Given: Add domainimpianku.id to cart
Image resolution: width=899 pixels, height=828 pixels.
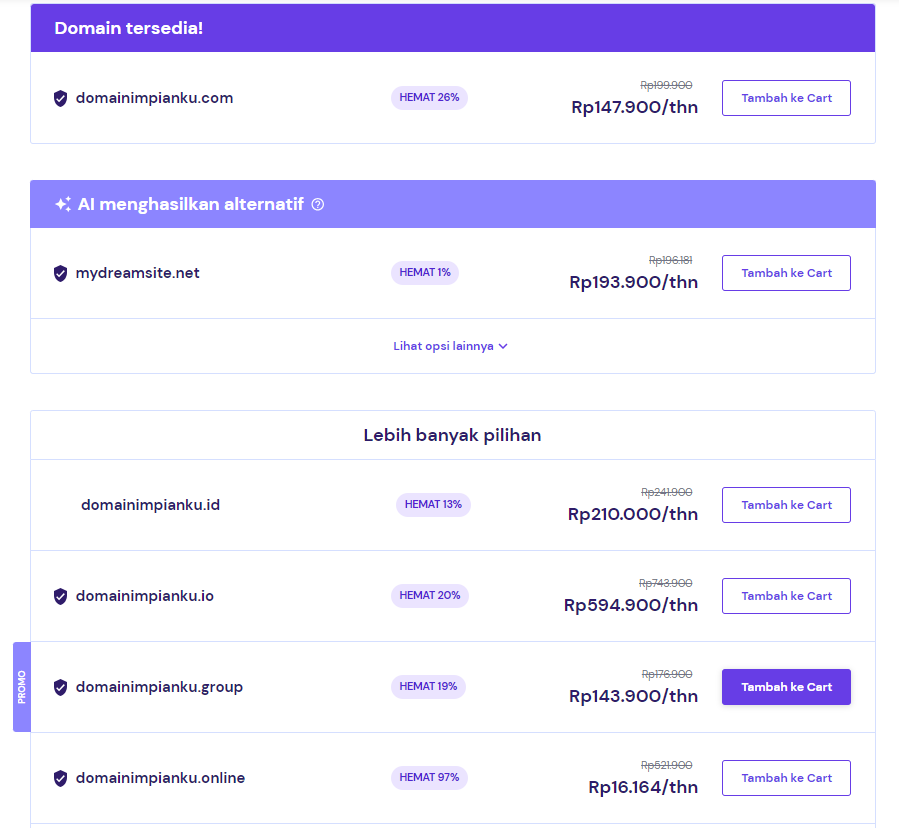Looking at the screenshot, I should 786,504.
